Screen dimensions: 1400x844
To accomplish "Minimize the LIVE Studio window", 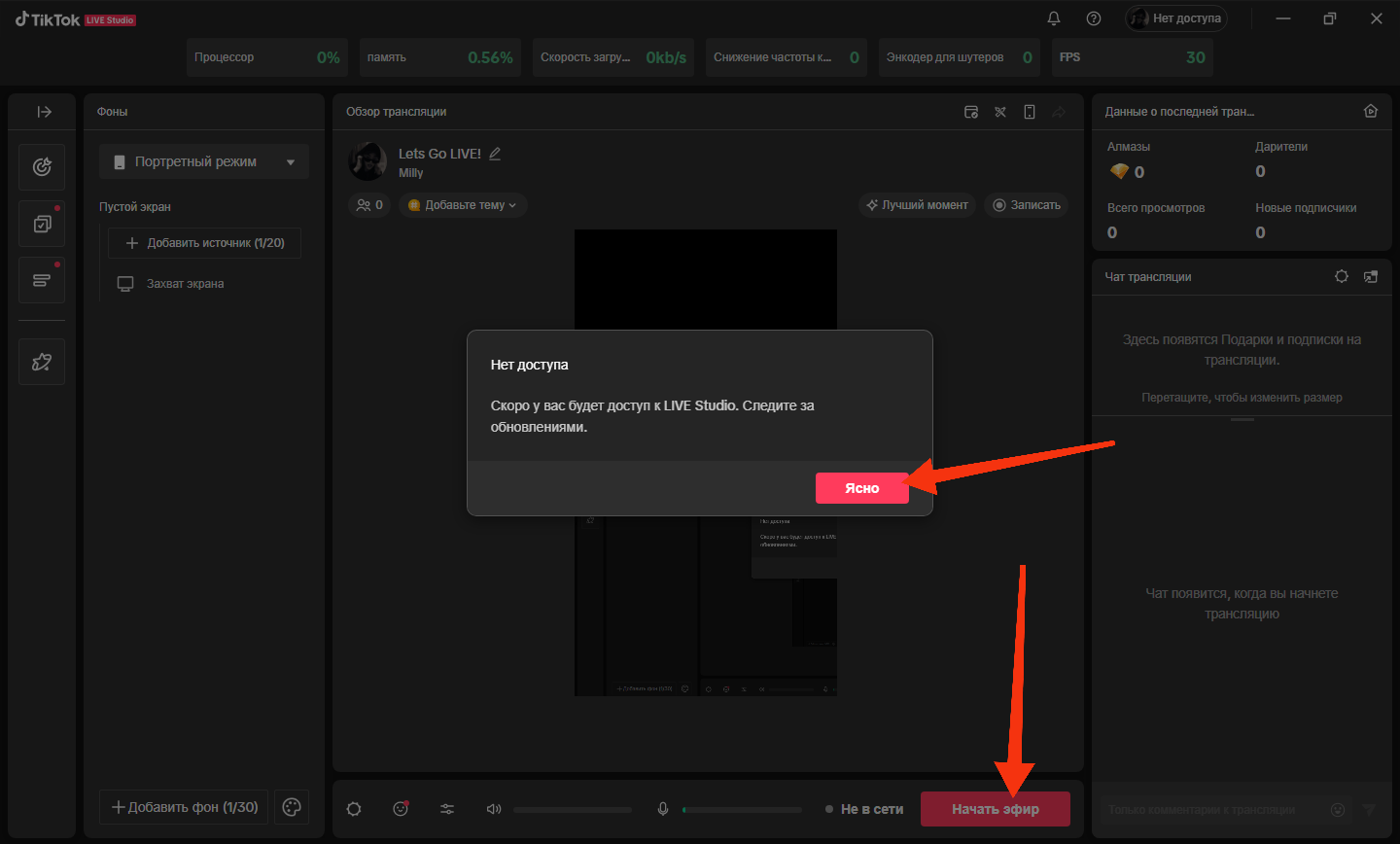I will pyautogui.click(x=1284, y=18).
